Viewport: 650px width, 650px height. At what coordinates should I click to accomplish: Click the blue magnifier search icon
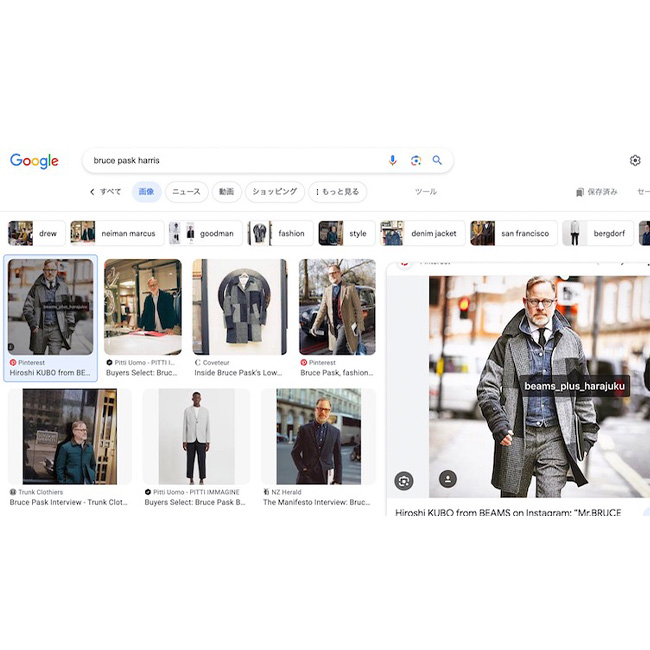(x=437, y=160)
